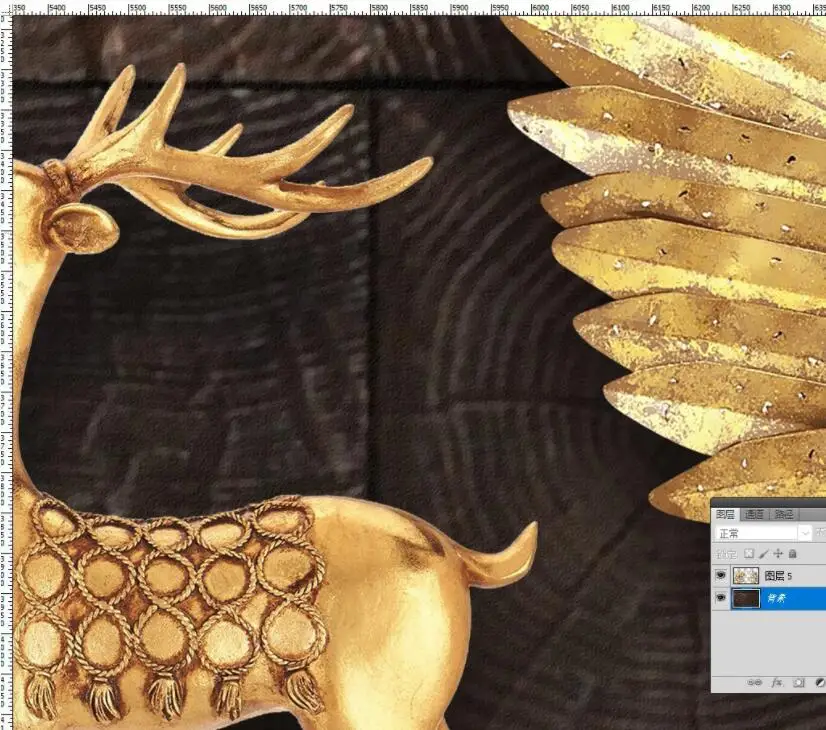Add a layer mask icon
Viewport: 826px width, 730px height.
tap(799, 683)
